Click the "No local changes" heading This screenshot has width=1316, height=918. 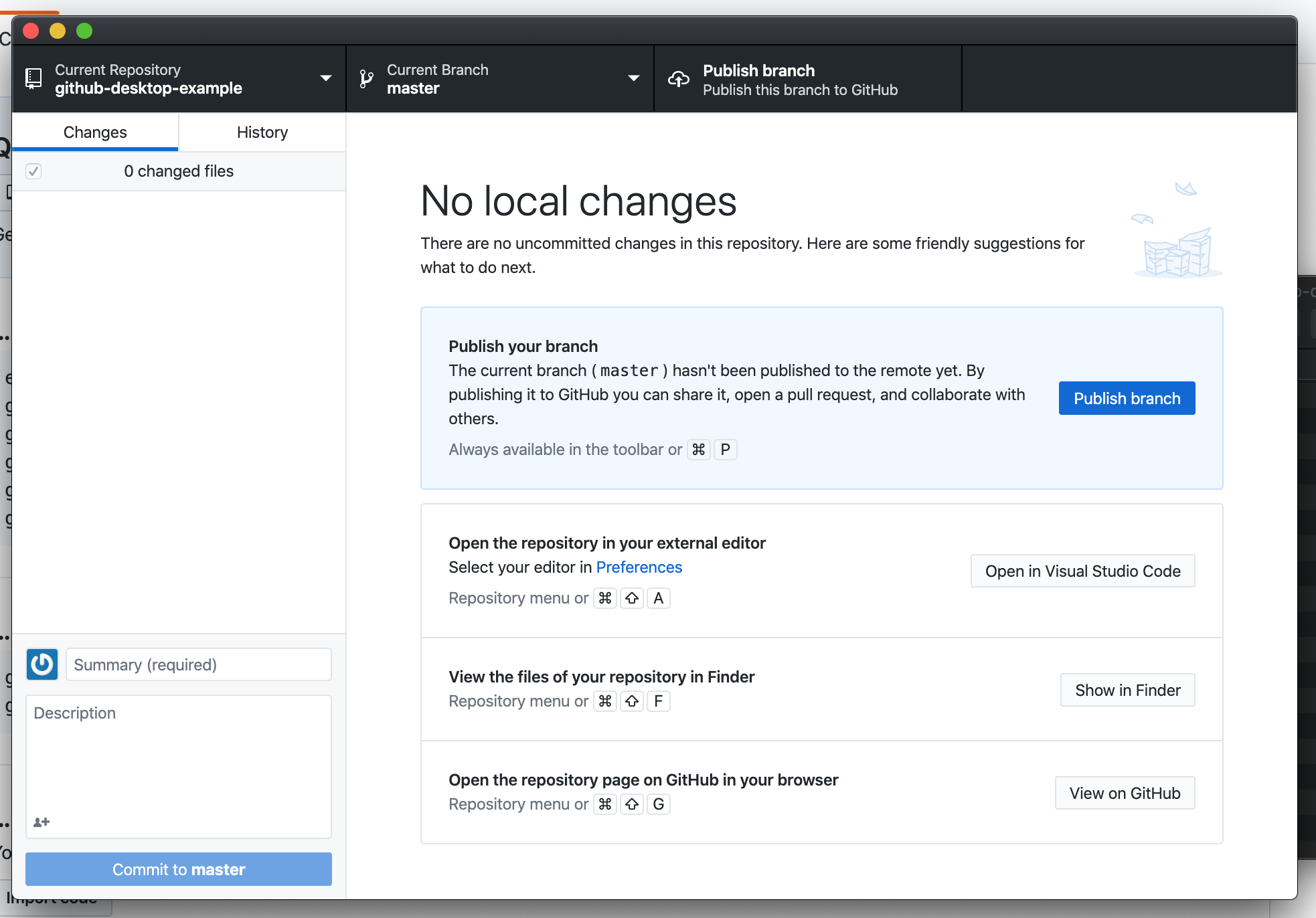point(578,201)
